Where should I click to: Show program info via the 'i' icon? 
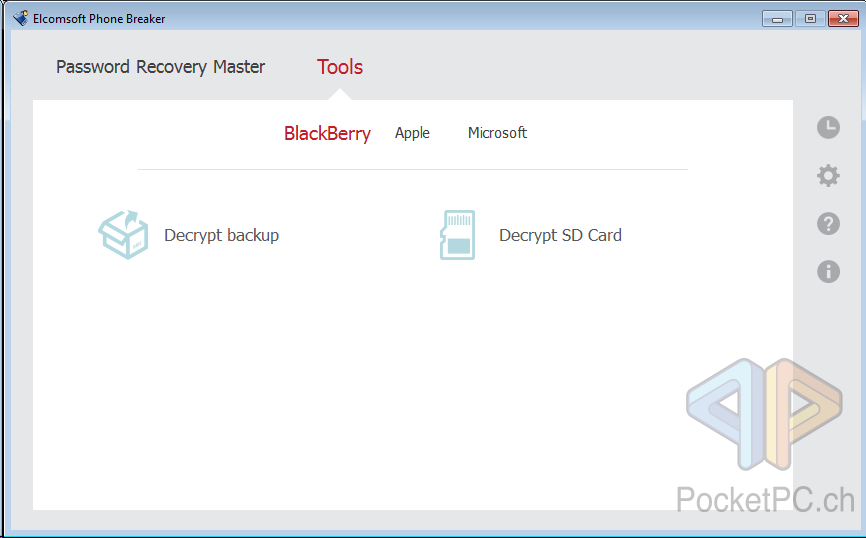coord(828,272)
